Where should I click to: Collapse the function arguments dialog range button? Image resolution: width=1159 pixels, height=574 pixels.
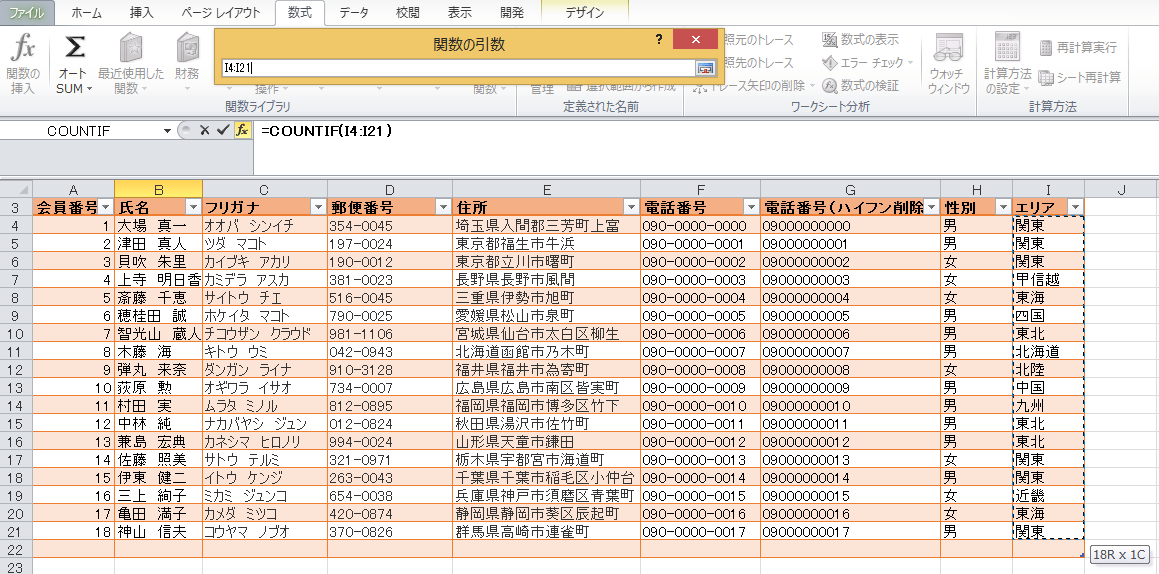point(705,68)
